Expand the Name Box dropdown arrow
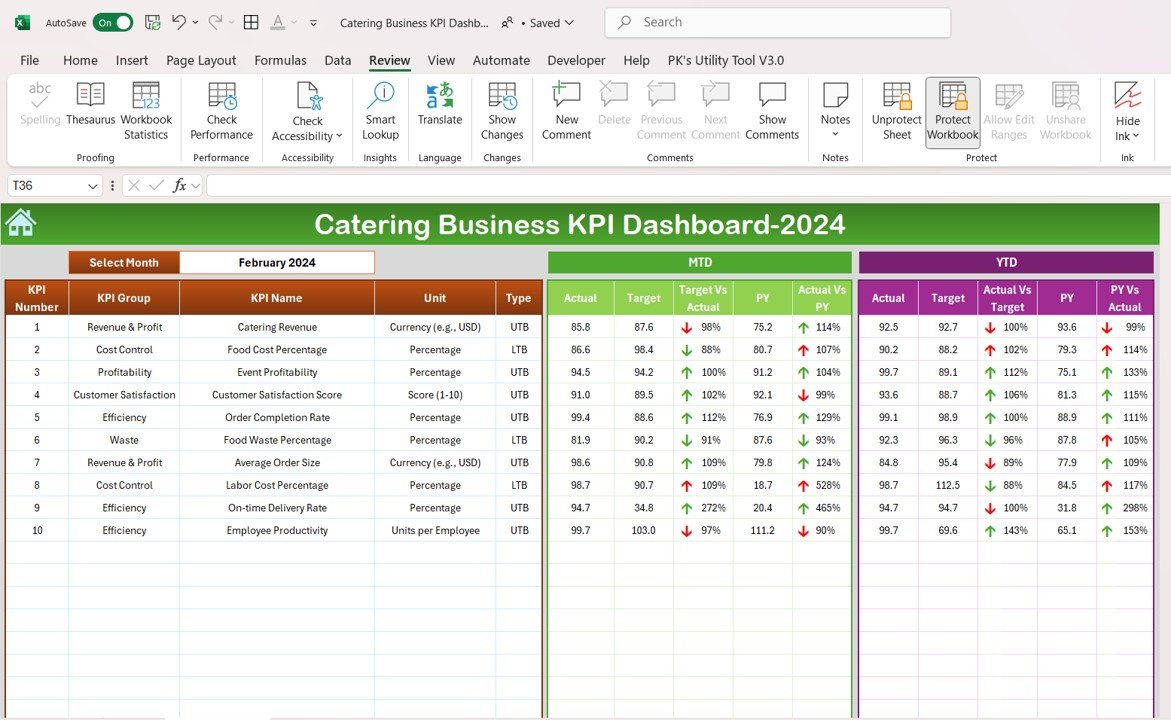1171x720 pixels. pyautogui.click(x=93, y=186)
